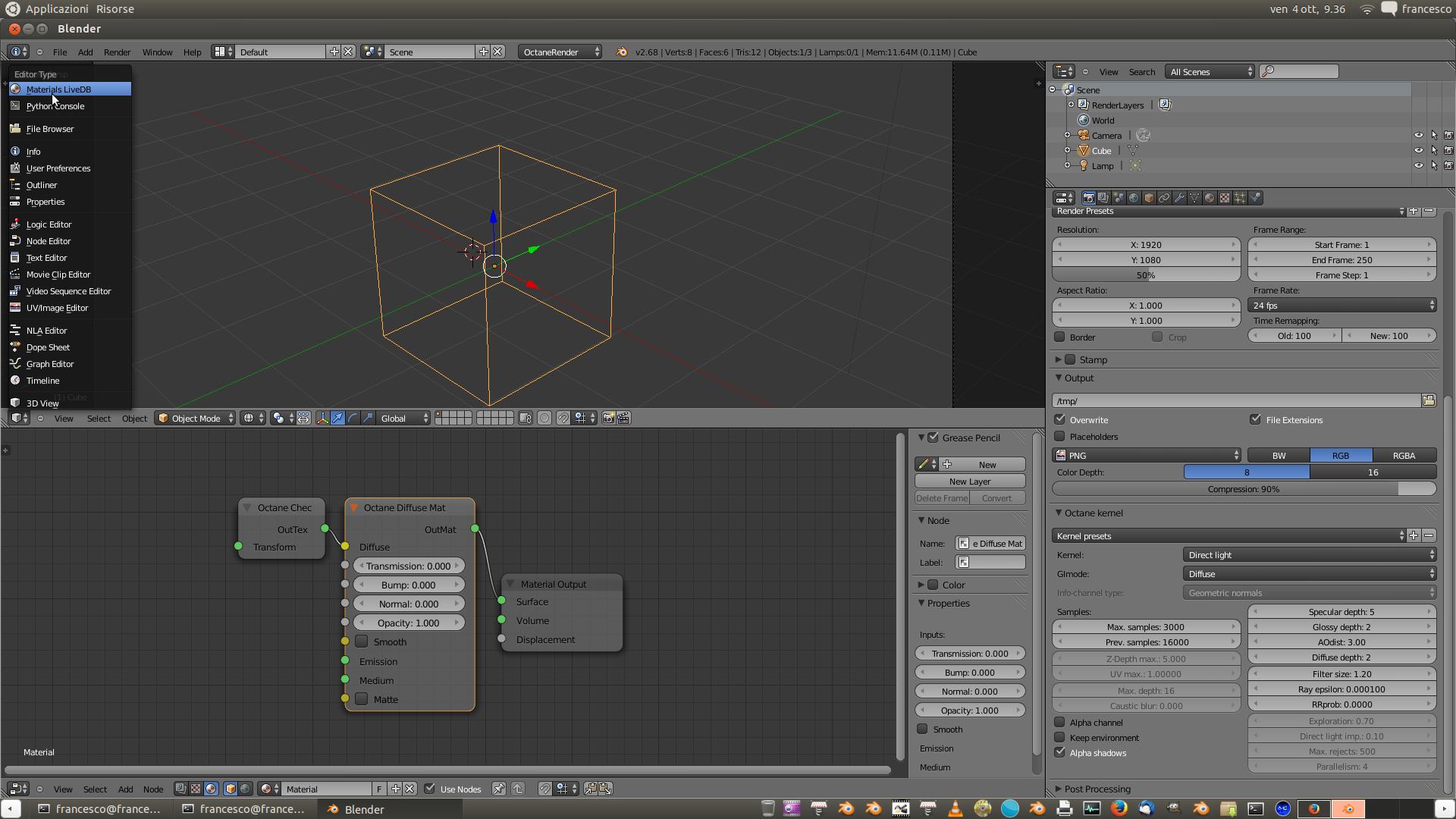This screenshot has width=1456, height=819.
Task: Click the New Layer button
Action: (970, 482)
